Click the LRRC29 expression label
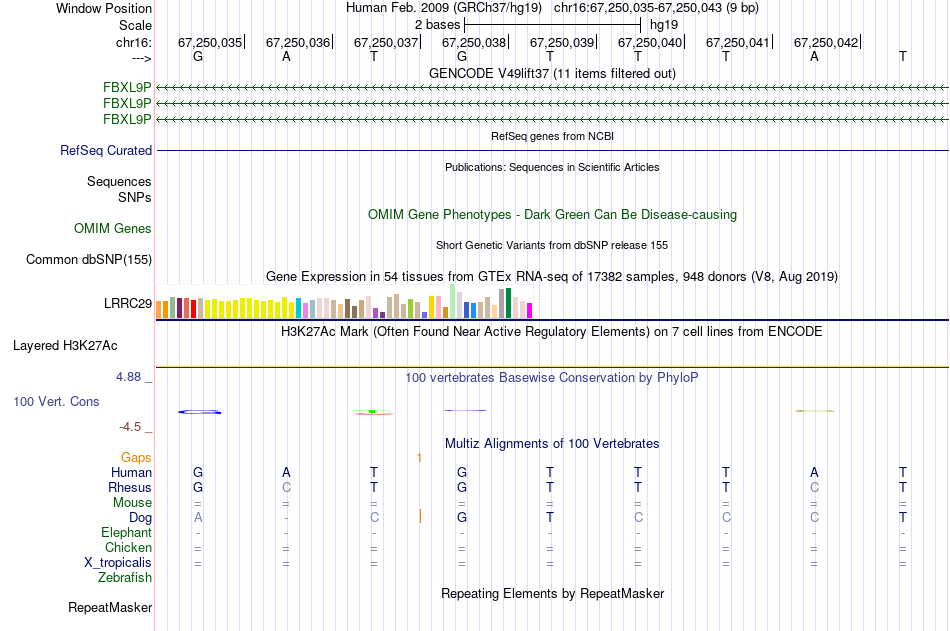This screenshot has width=950, height=631. [x=128, y=304]
